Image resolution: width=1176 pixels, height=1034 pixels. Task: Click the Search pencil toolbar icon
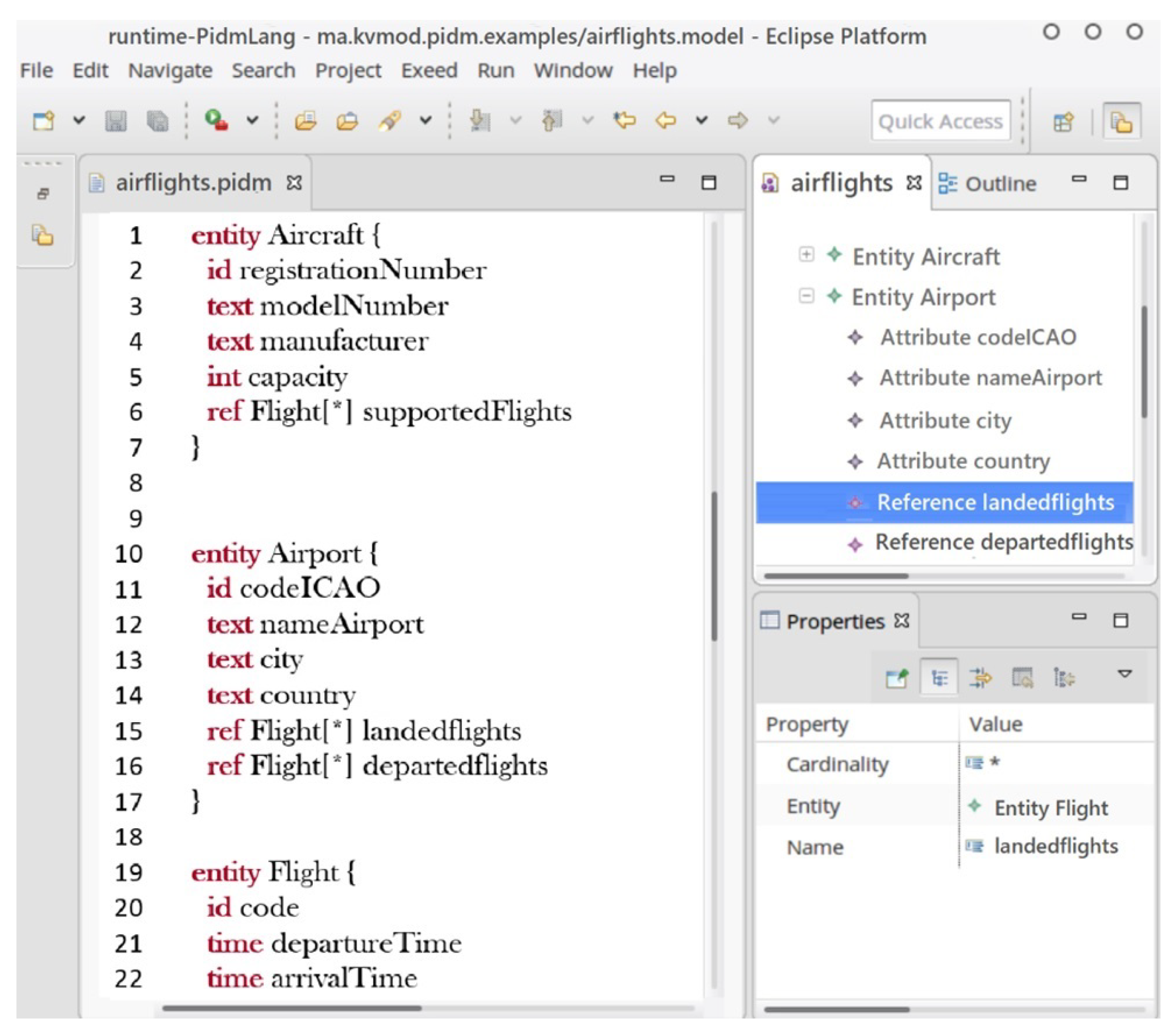point(390,121)
